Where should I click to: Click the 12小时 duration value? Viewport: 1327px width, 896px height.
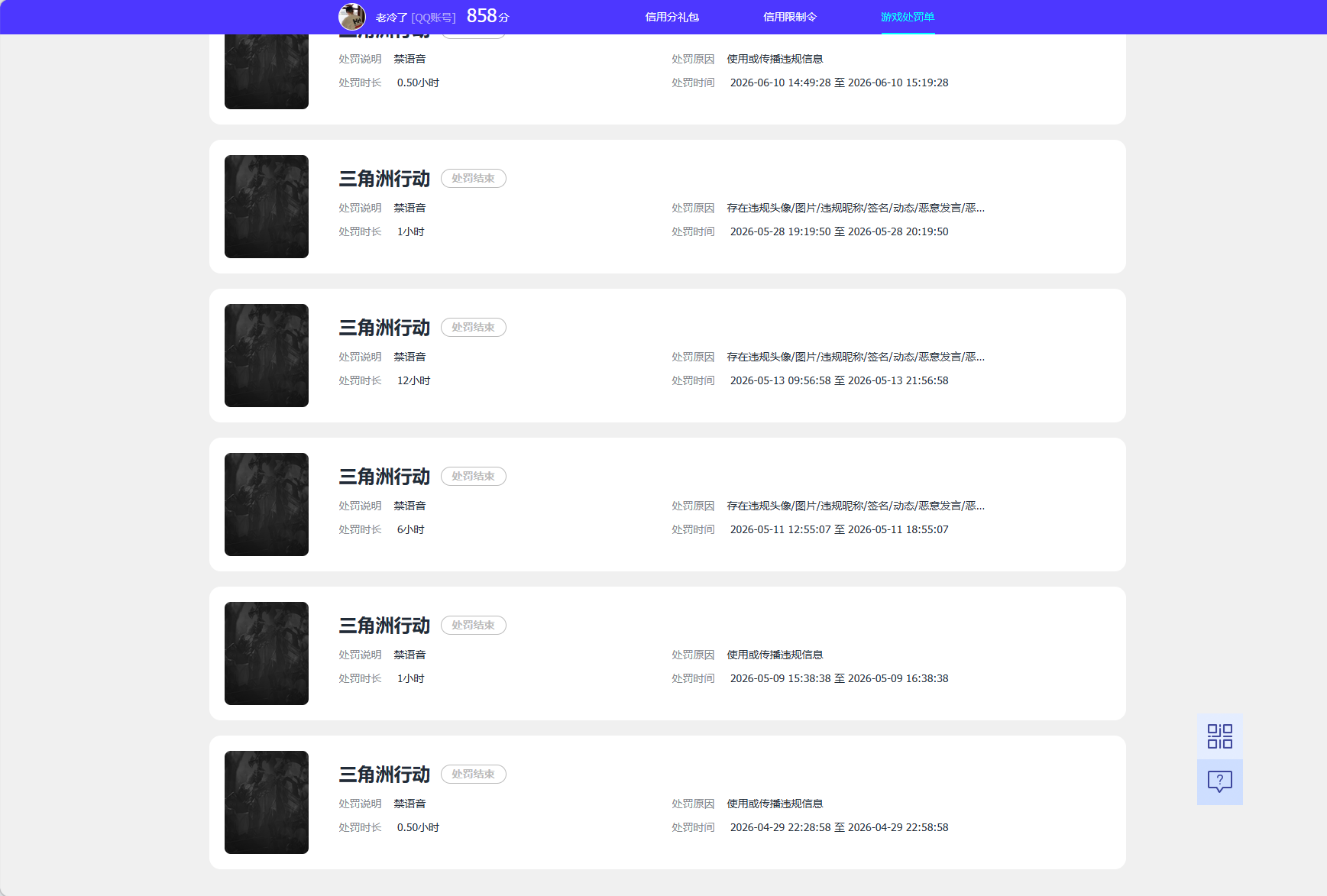tap(413, 380)
